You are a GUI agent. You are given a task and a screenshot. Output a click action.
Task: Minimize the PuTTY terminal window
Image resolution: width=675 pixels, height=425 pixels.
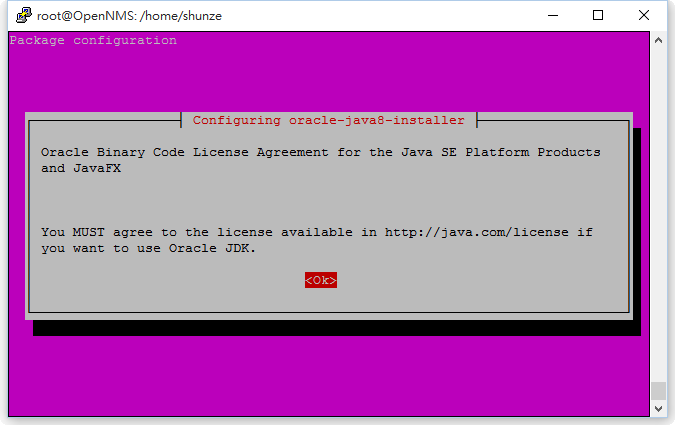coord(553,16)
